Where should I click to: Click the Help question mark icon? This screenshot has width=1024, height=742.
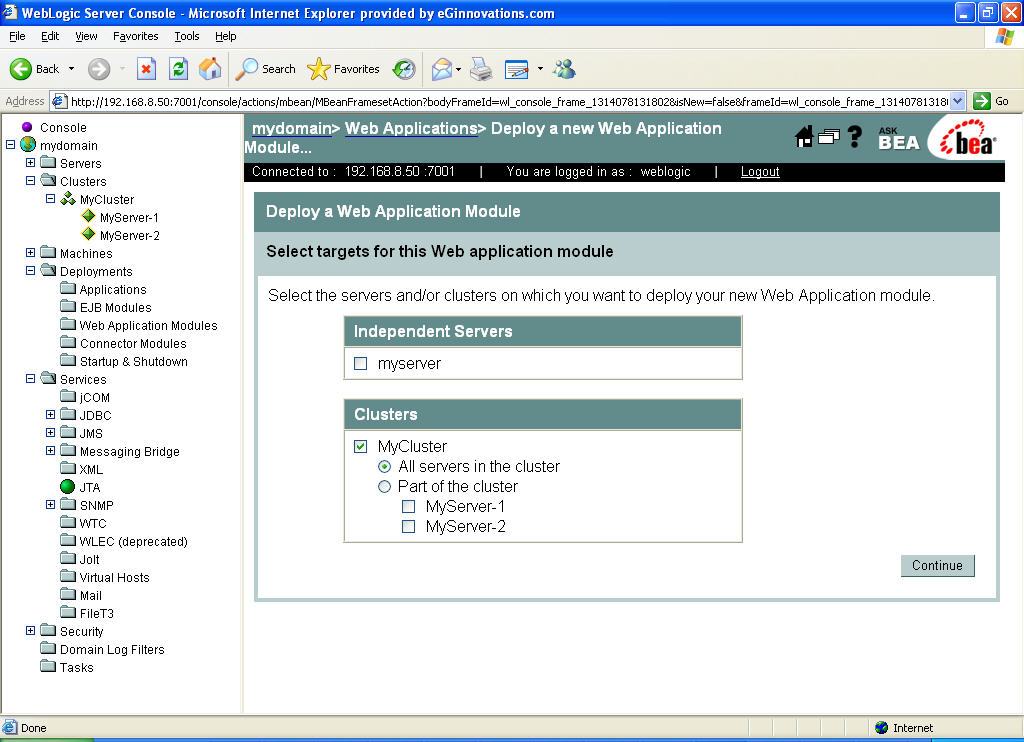coord(854,137)
